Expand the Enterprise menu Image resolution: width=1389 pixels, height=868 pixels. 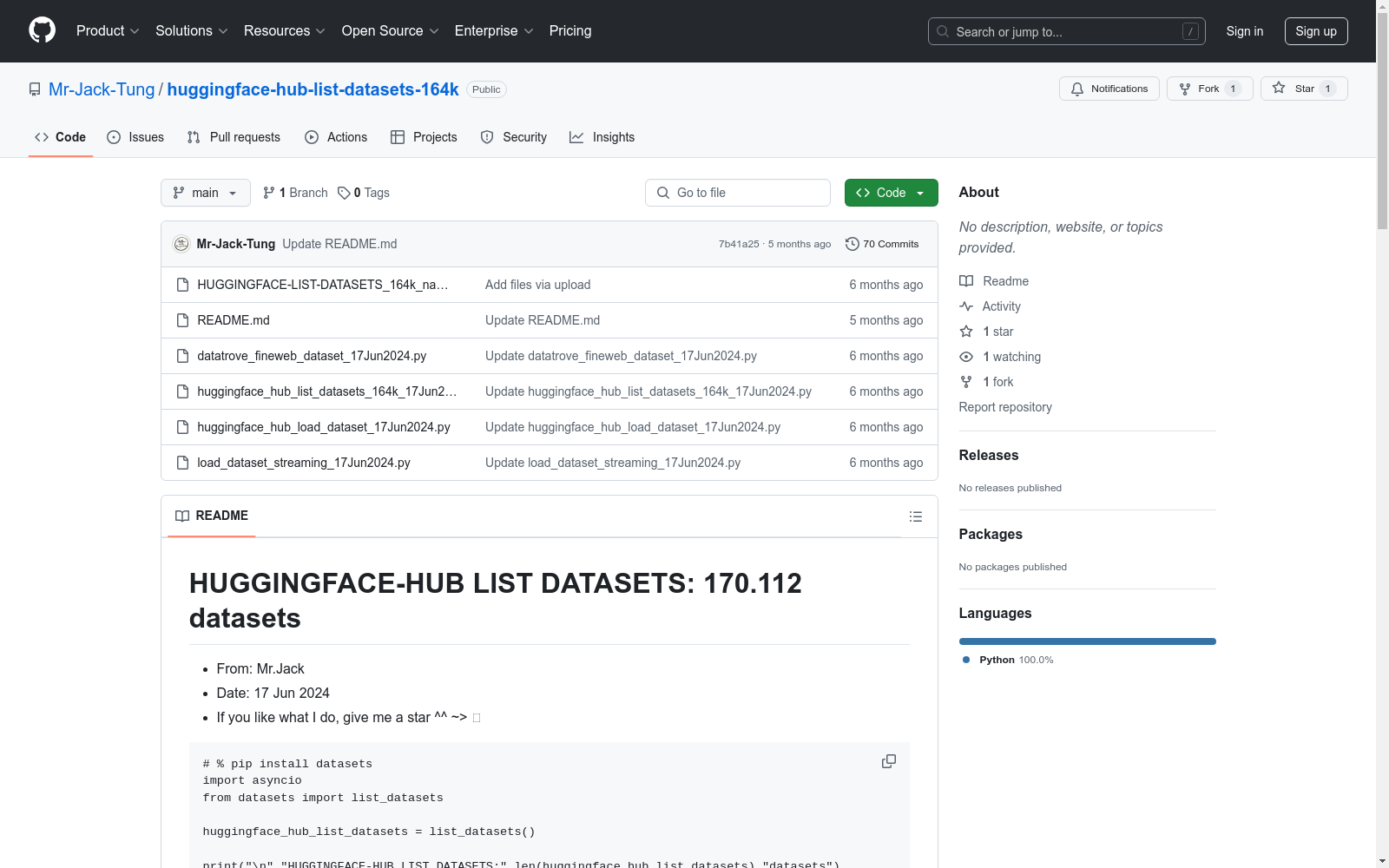point(494,31)
